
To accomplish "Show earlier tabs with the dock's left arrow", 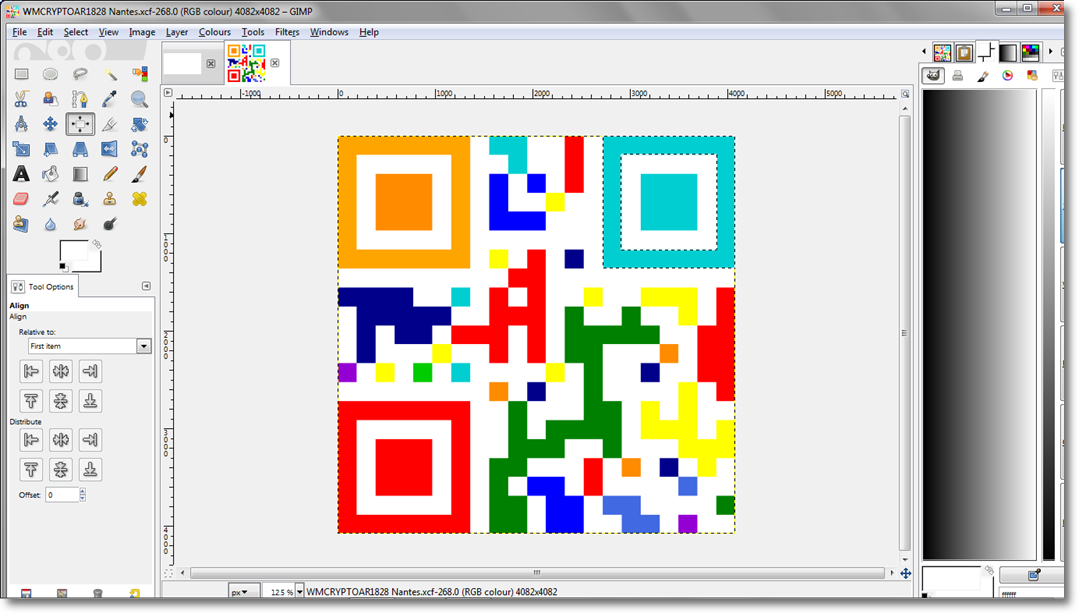I will 924,52.
